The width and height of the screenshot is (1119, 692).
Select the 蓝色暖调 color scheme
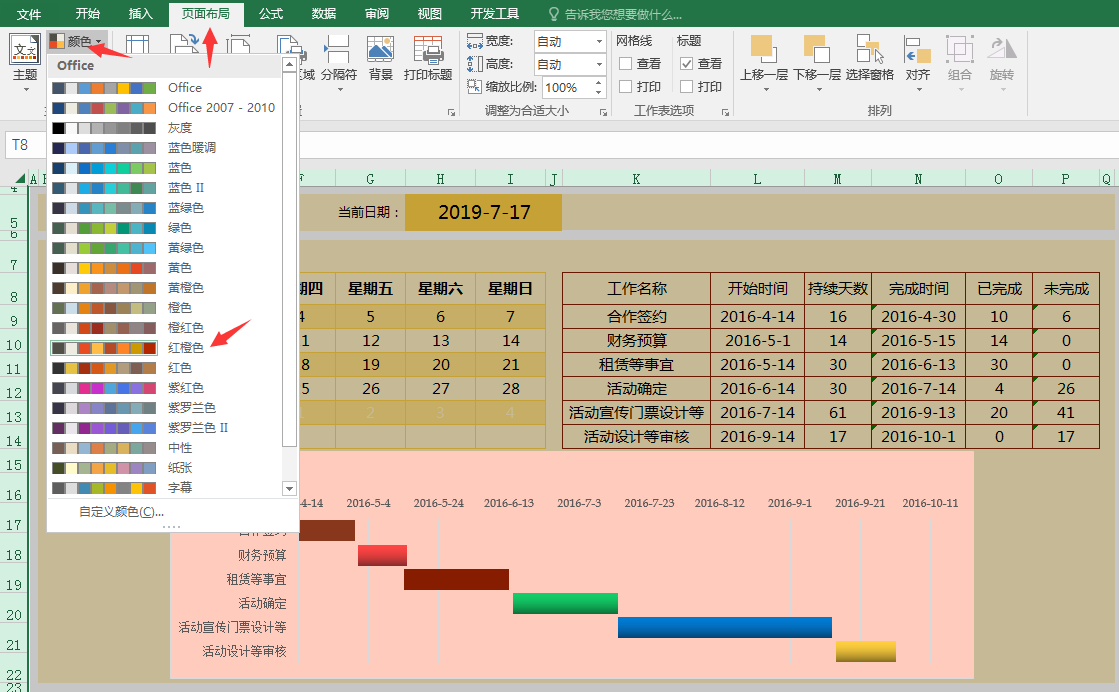point(164,148)
